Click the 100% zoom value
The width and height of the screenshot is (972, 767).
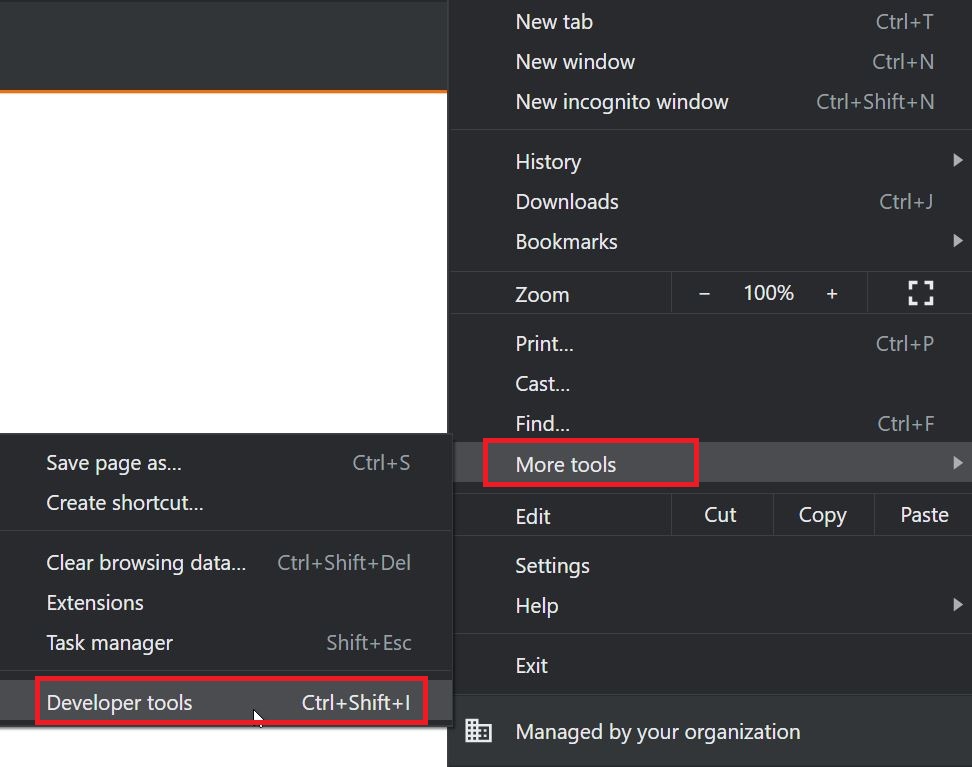click(768, 293)
